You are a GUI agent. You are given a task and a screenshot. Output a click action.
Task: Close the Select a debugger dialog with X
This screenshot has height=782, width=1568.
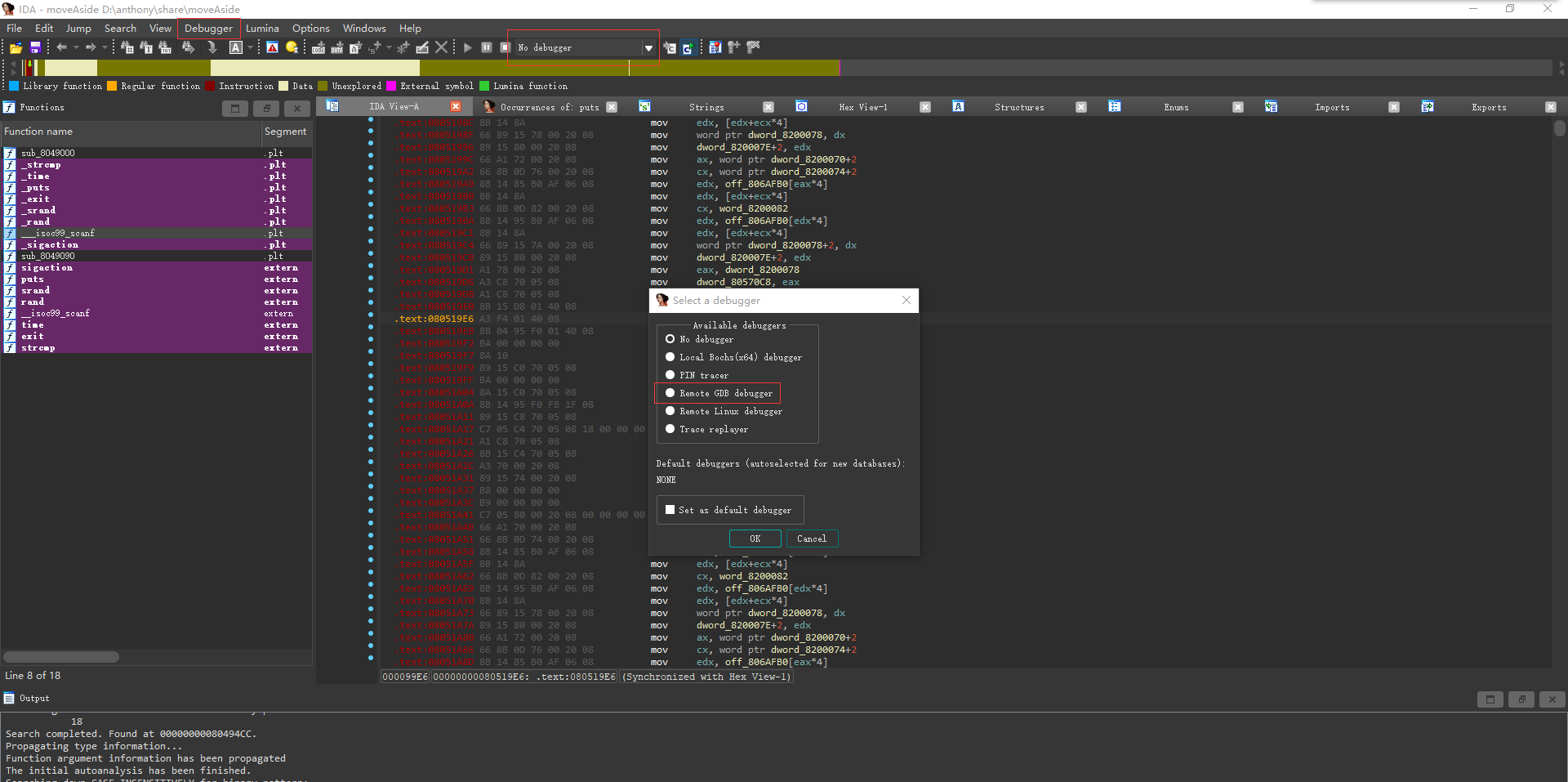point(906,300)
